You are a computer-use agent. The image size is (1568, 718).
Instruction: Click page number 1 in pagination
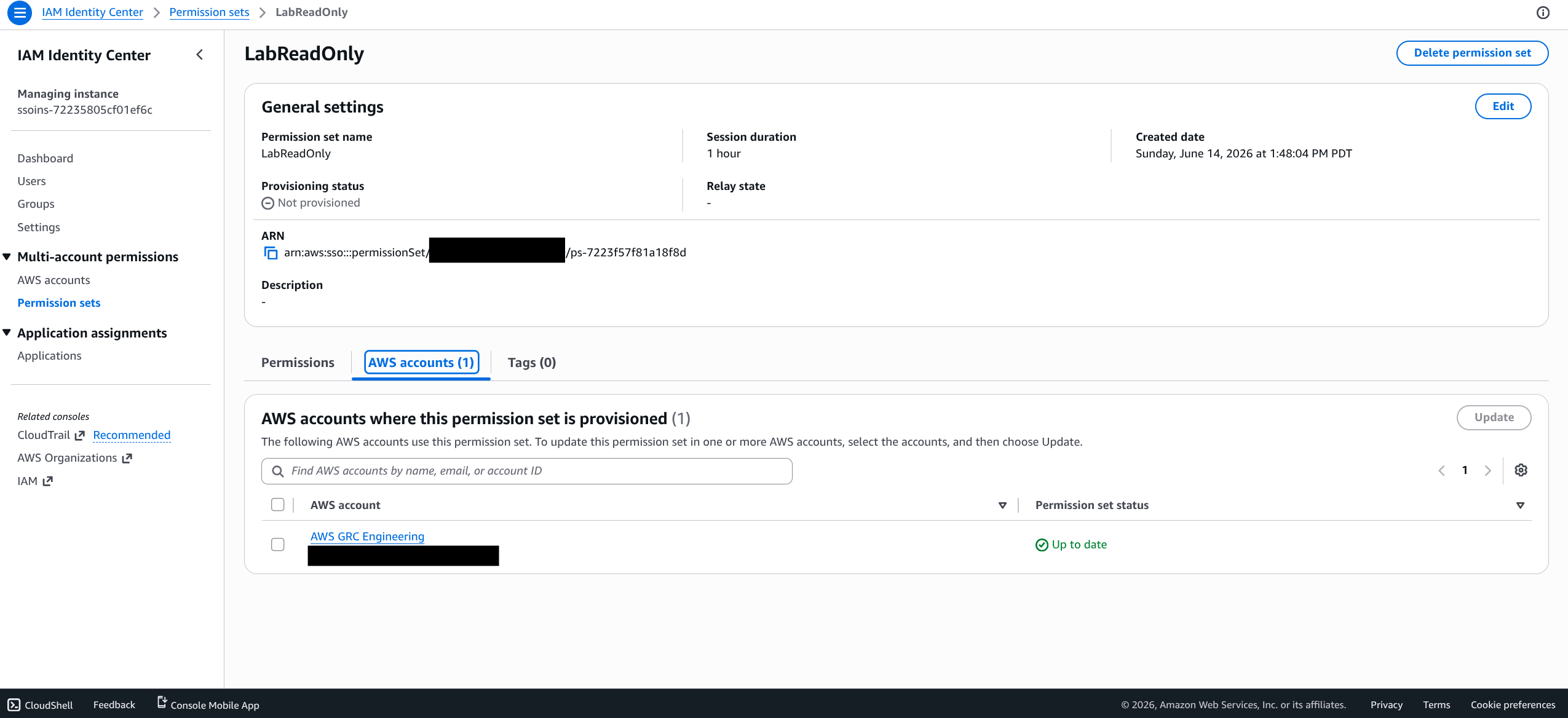point(1465,470)
